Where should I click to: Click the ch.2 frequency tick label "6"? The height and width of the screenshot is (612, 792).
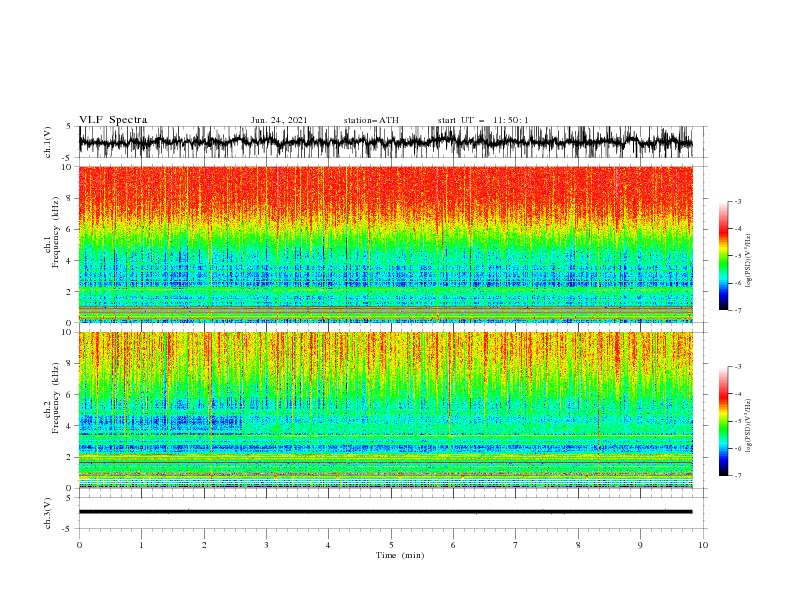click(x=70, y=395)
